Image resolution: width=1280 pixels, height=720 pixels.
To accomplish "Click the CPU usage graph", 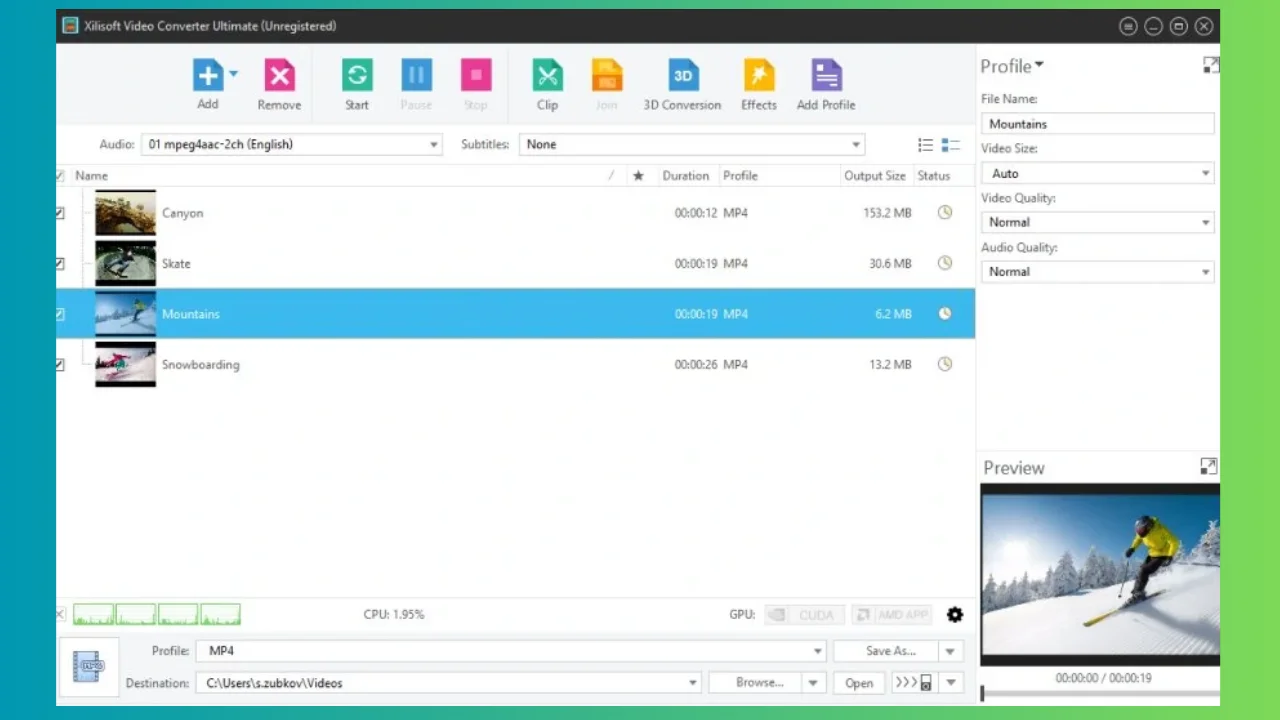I will click(157, 614).
